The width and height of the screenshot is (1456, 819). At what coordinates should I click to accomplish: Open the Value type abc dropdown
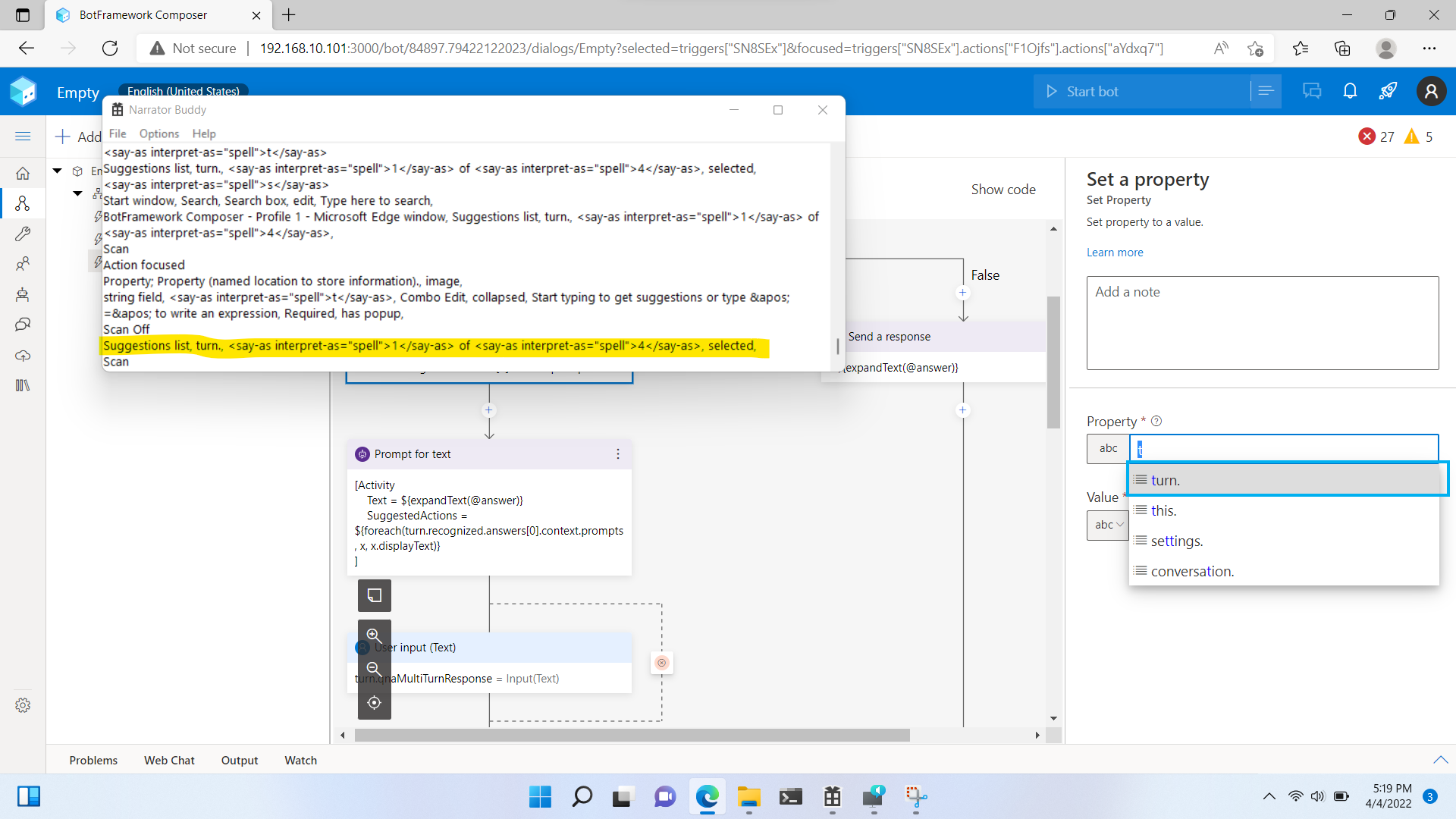pos(1109,525)
